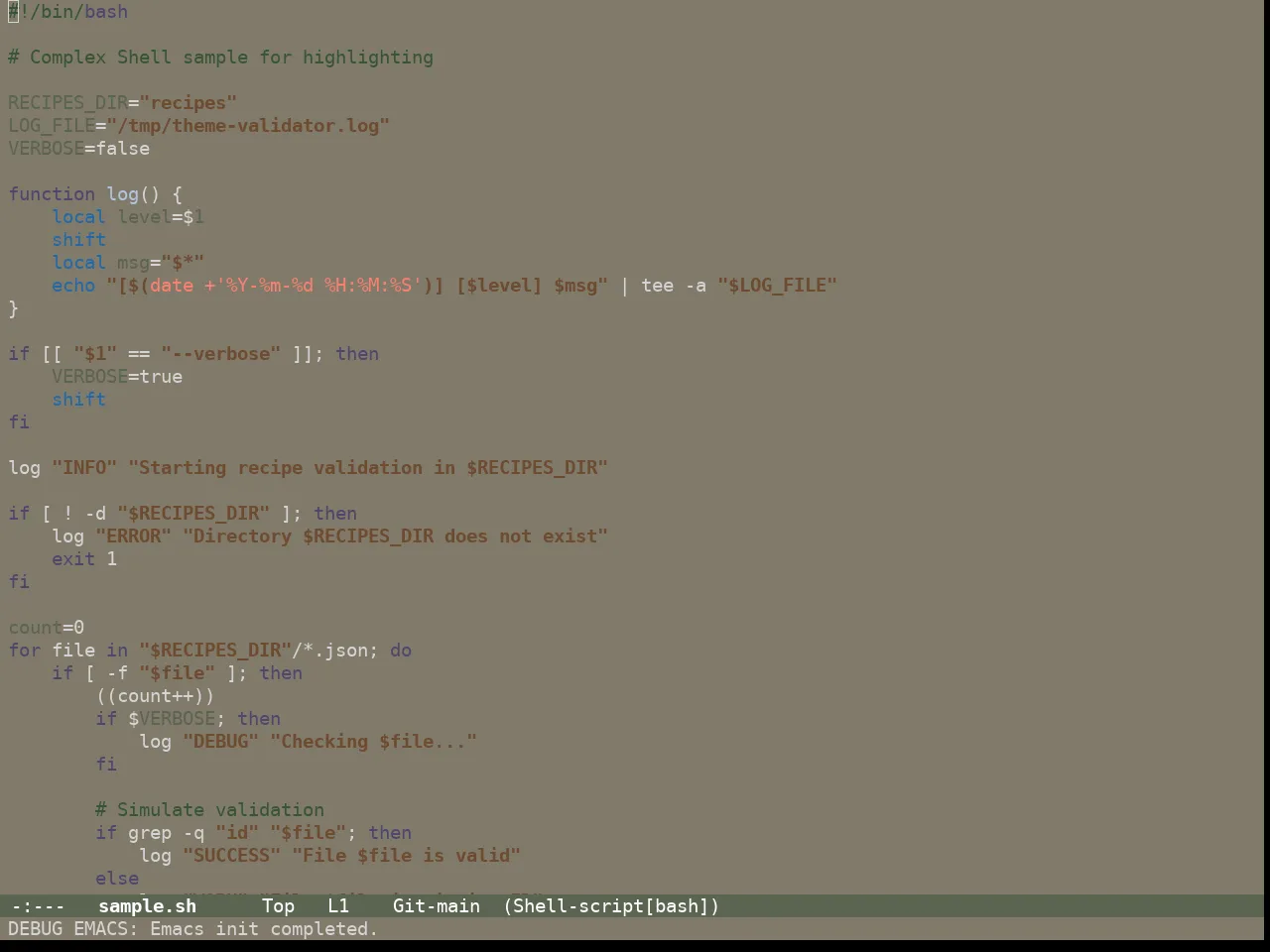Click the comment 'Complex Shell sample for highlighting'
The height and width of the screenshot is (952, 1270).
[220, 58]
